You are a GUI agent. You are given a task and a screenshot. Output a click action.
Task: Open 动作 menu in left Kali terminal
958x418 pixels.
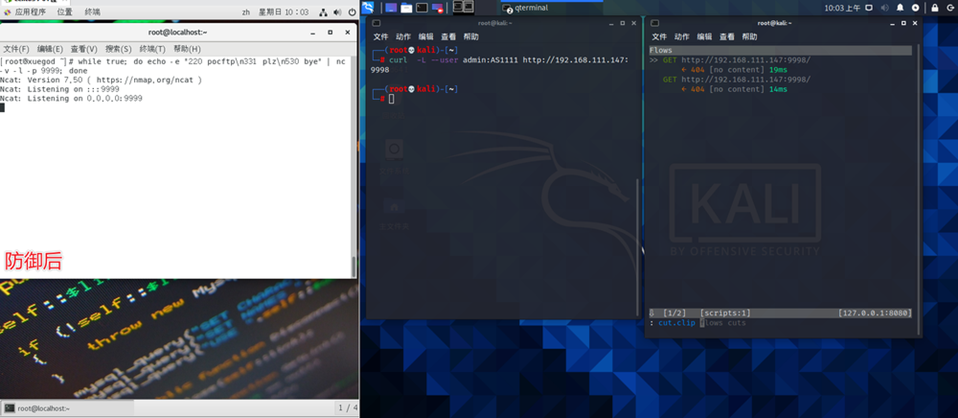(403, 37)
